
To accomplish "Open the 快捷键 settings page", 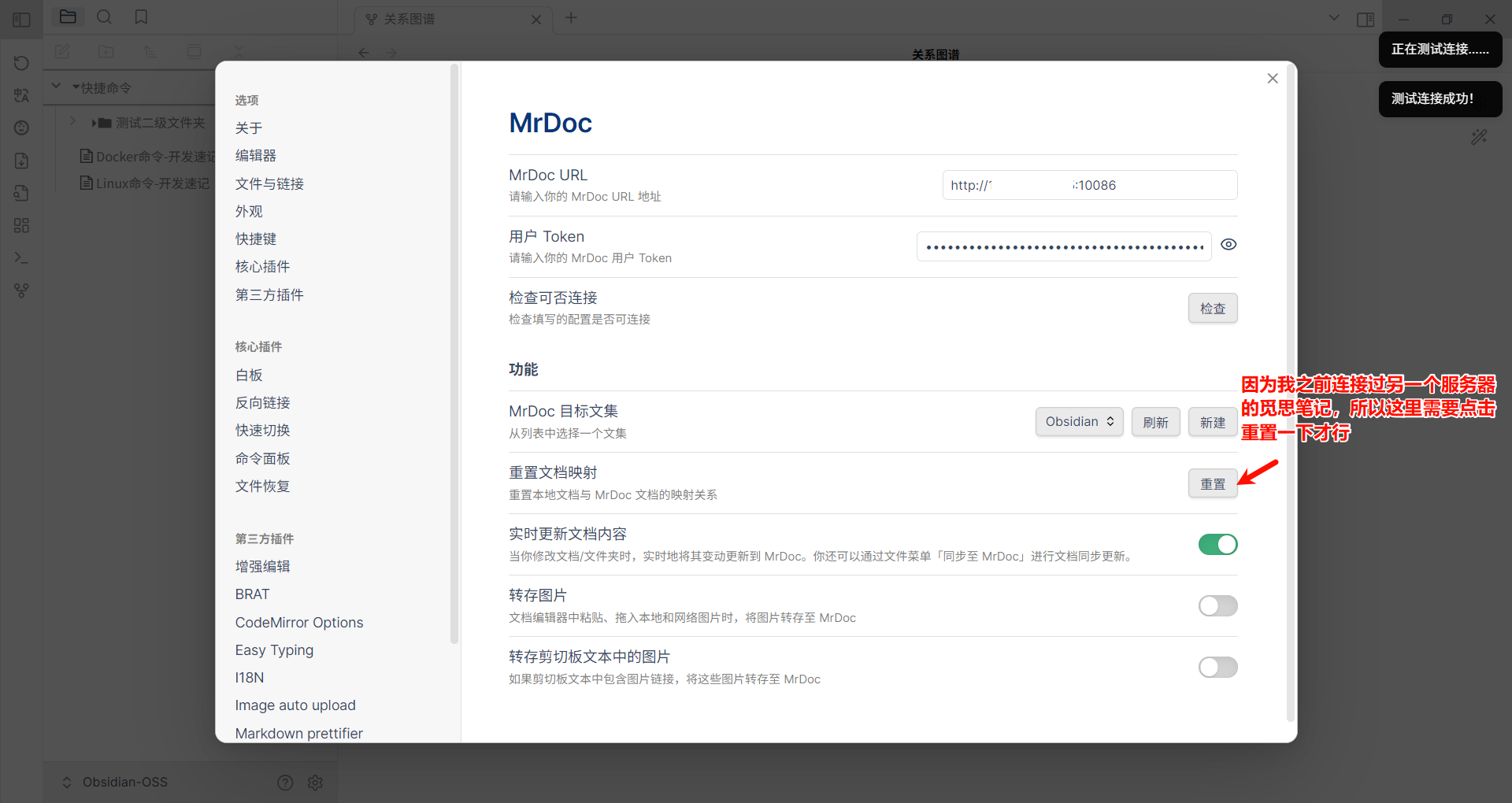I will (256, 239).
